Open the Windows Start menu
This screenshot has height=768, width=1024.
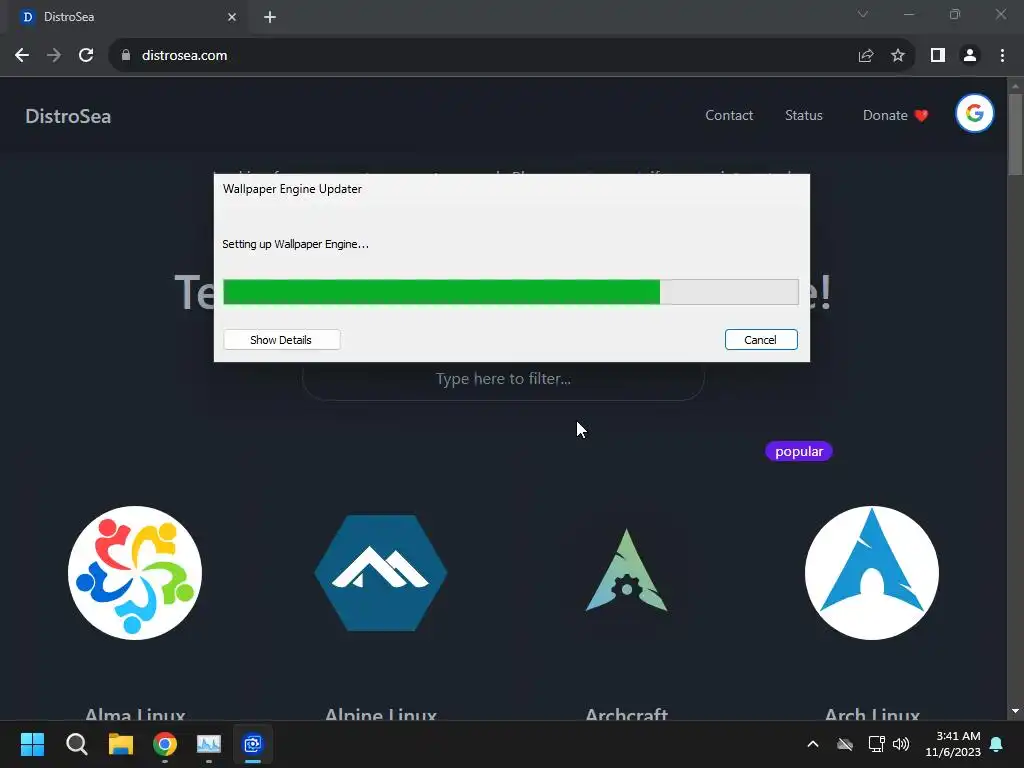pyautogui.click(x=32, y=744)
